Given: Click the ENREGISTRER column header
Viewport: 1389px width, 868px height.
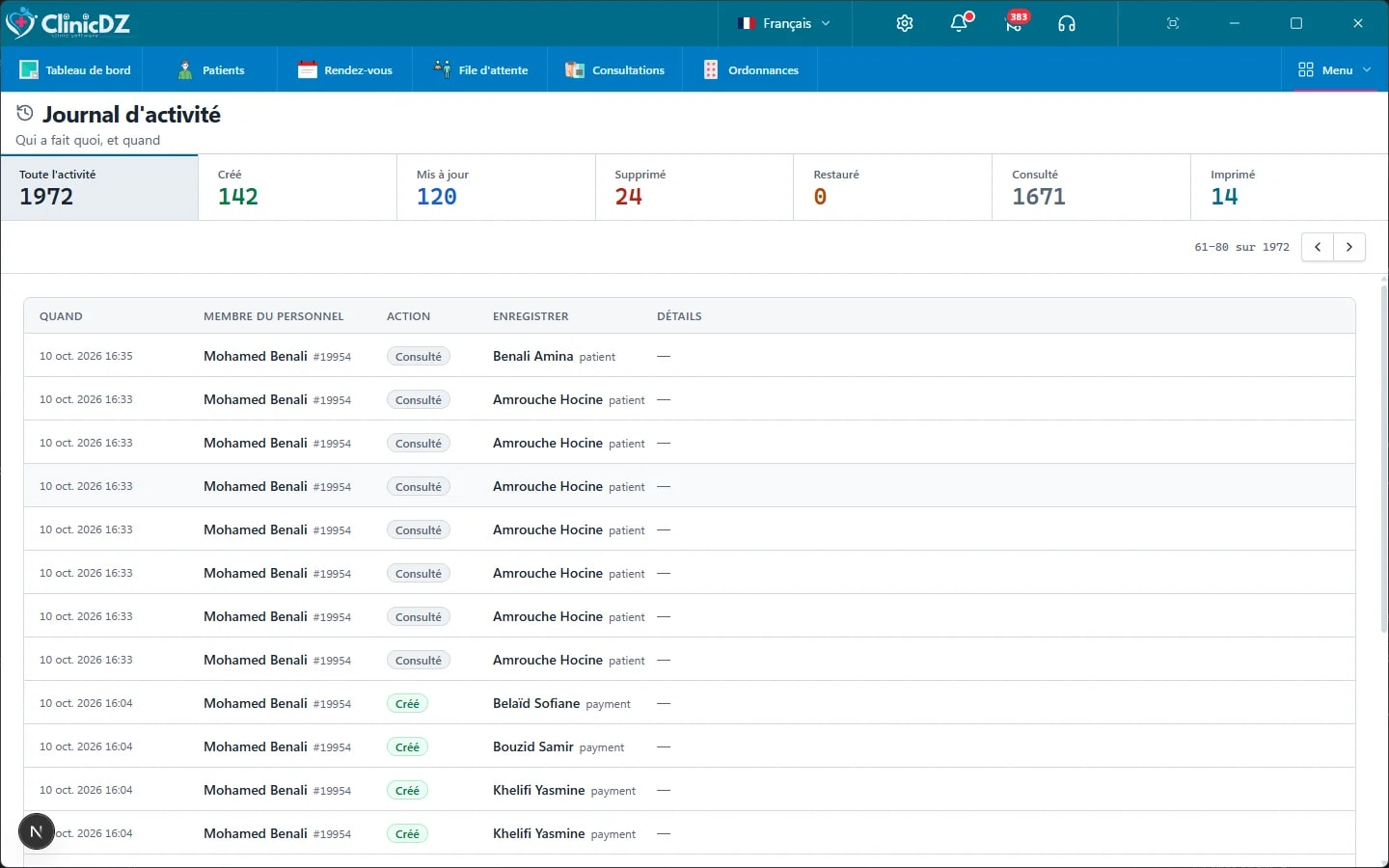Looking at the screenshot, I should pyautogui.click(x=531, y=316).
